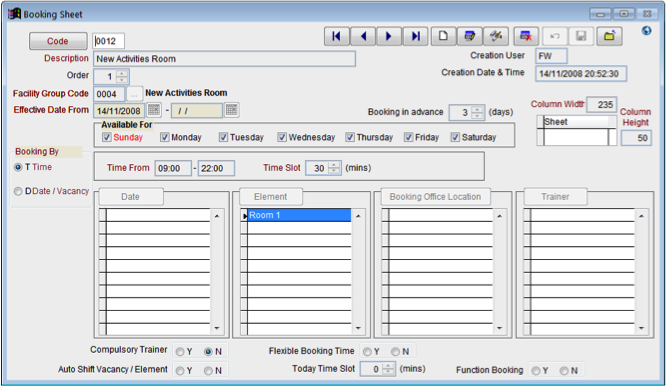
Task: Set Flexible Booking Time to Y
Action: pyautogui.click(x=367, y=352)
